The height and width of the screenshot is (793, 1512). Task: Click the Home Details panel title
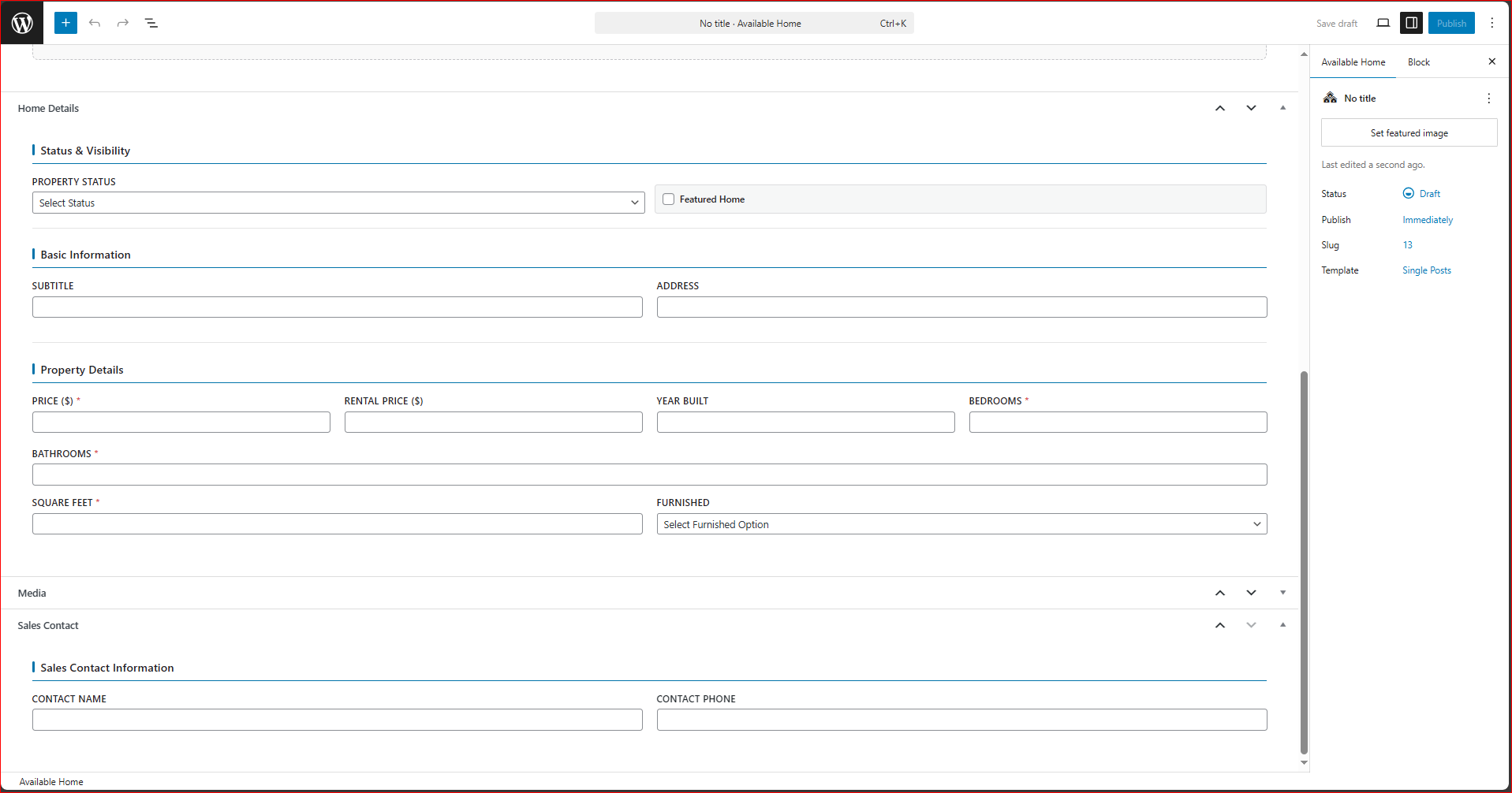48,109
